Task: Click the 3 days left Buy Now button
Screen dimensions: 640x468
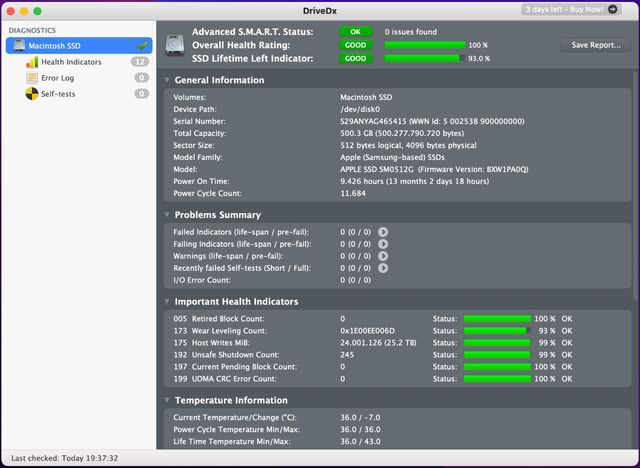Action: pyautogui.click(x=571, y=9)
